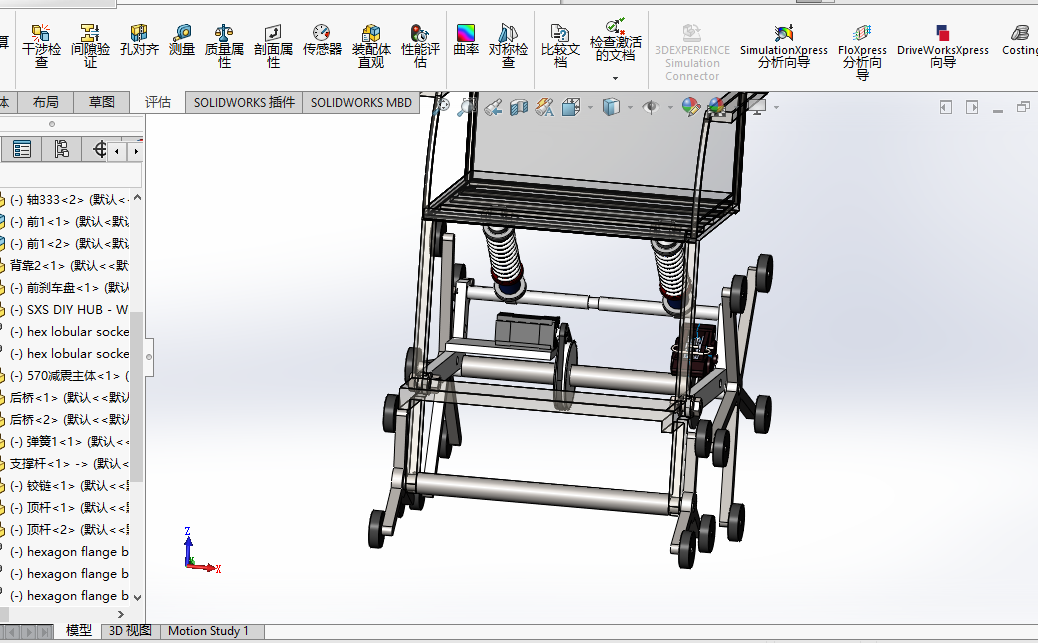Click the Dynamic Annotation Views icon
The height and width of the screenshot is (643, 1038).
tap(545, 107)
